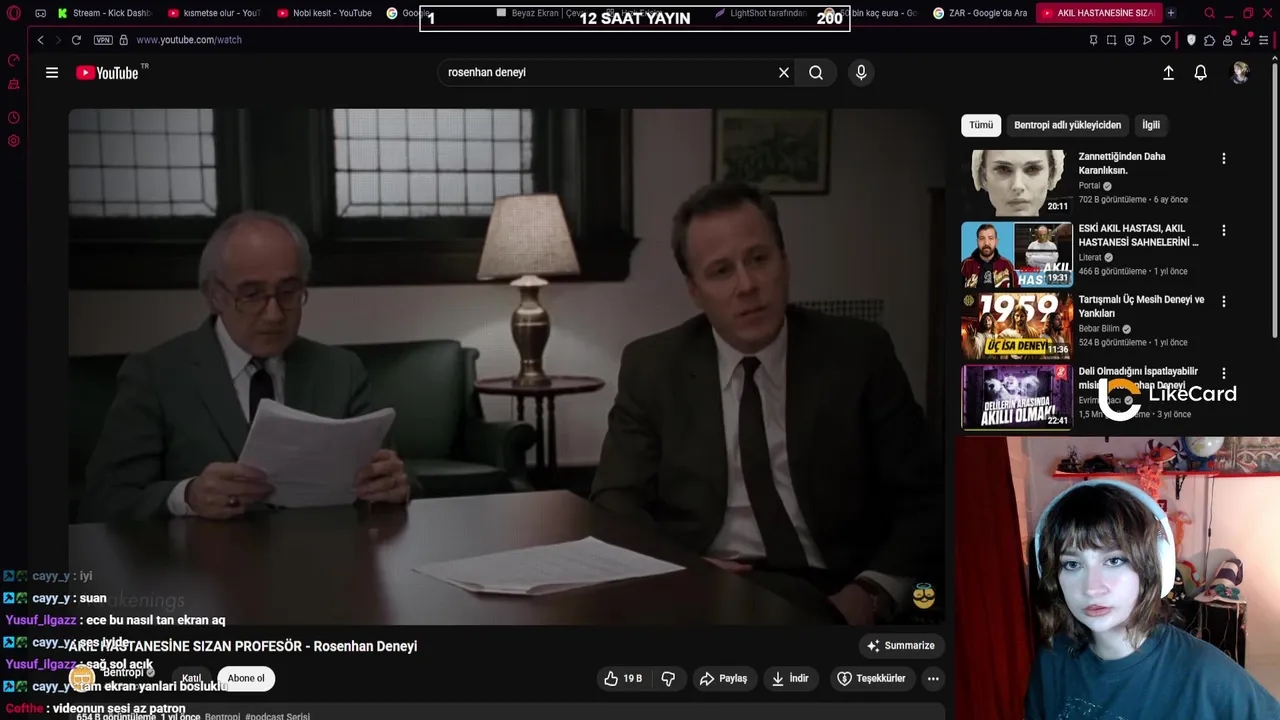This screenshot has width=1280, height=720.
Task: Open options menu for 'Tartışmalı Üç Mesih Deneyi'
Action: [1223, 301]
